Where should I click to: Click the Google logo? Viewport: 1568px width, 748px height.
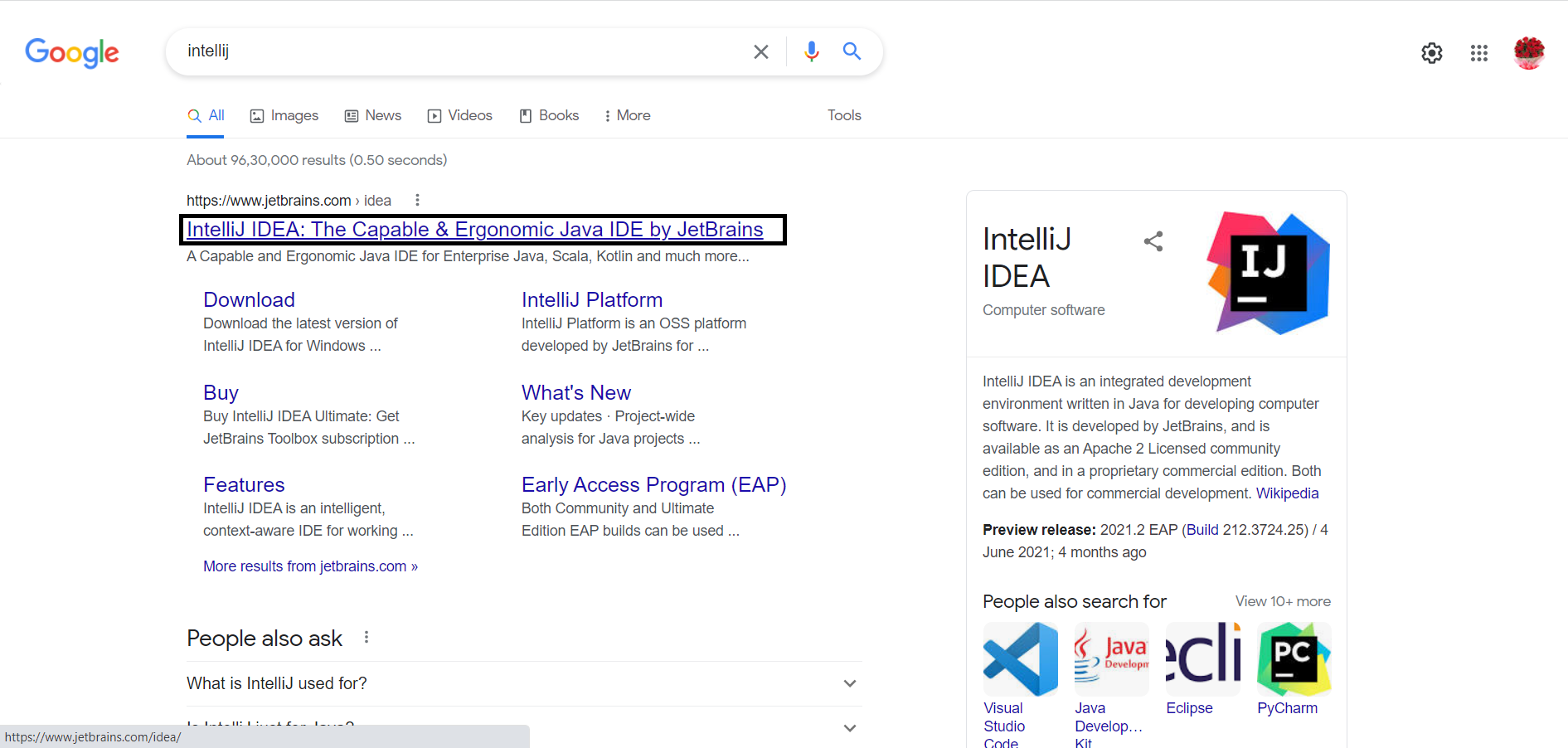point(72,52)
